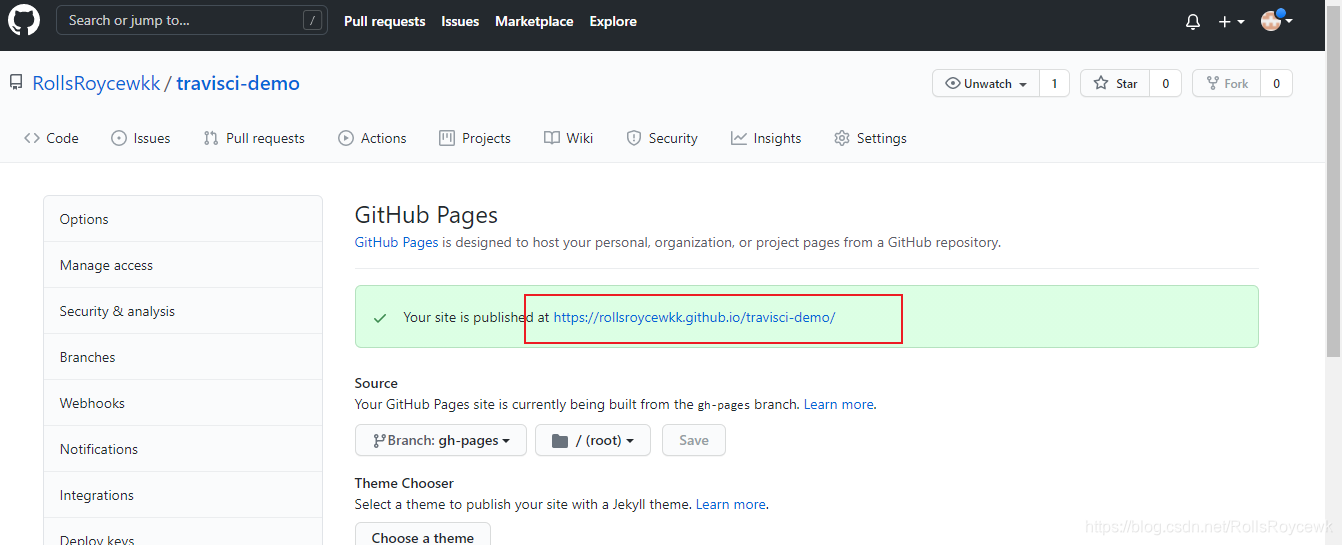Open the fork count 0
This screenshot has height=545, width=1342.
(1276, 84)
